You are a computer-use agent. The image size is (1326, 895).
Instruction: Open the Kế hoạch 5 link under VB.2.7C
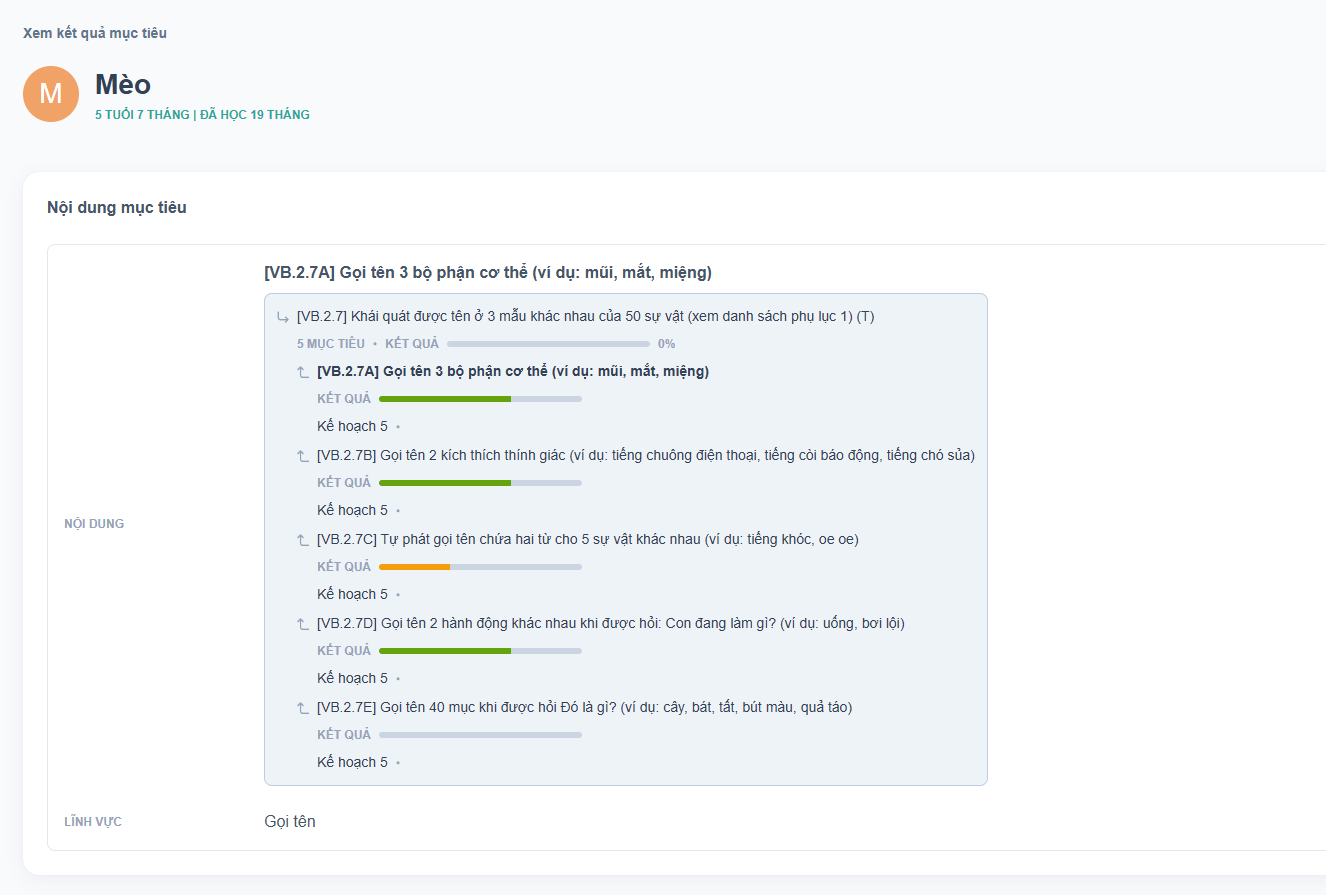click(x=352, y=594)
